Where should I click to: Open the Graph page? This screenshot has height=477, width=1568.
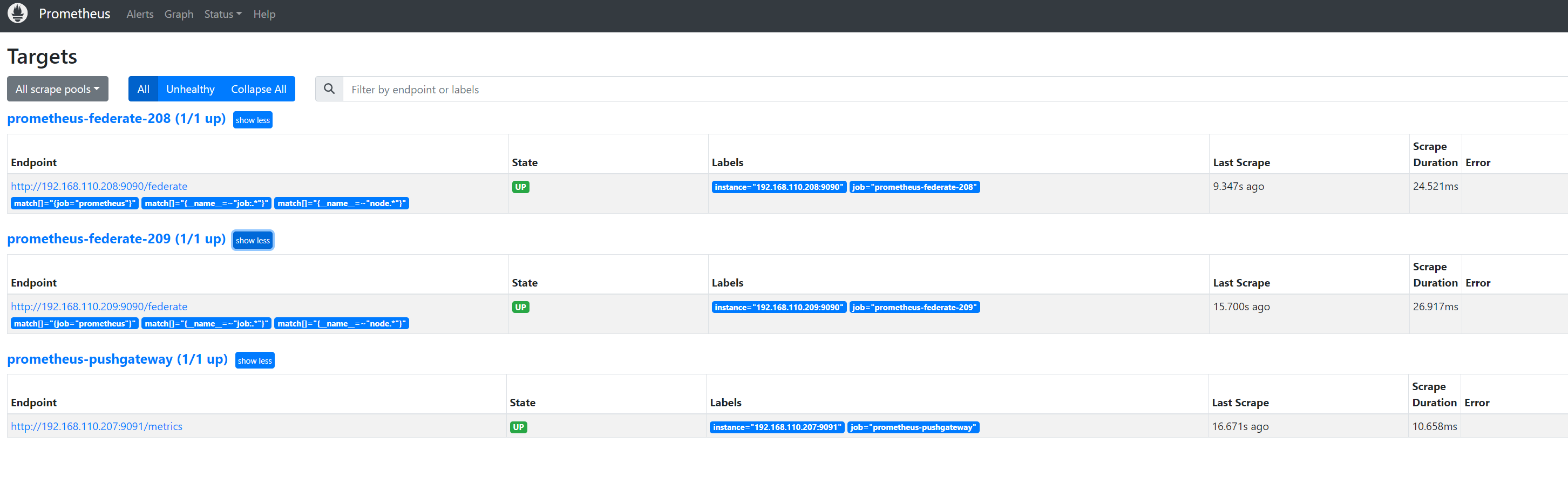(179, 14)
